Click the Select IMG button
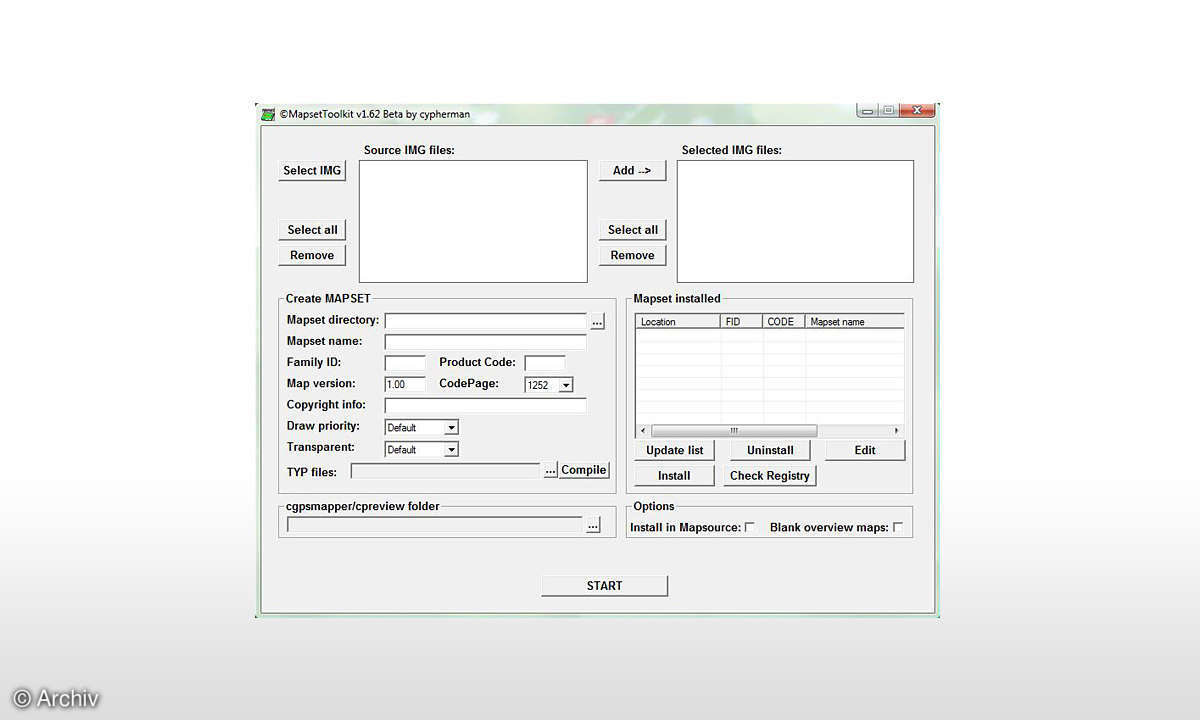Screen dimensions: 1200x720 312,170
